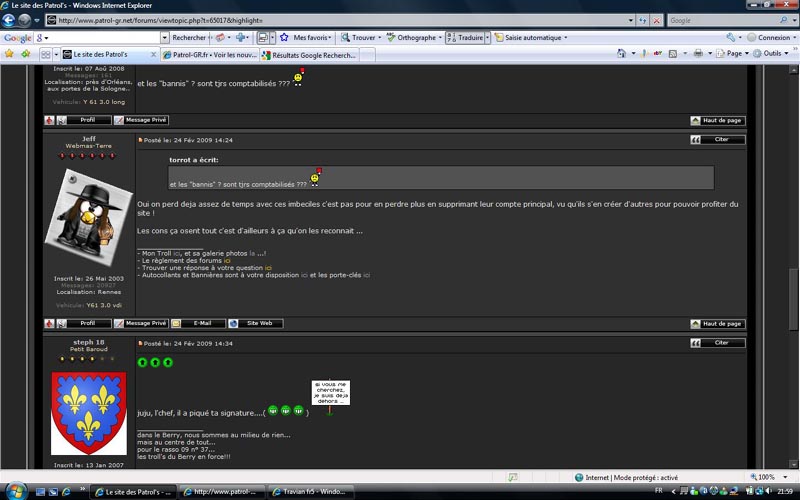
Task: Expand the Trouver dropdown arrow
Action: (x=379, y=37)
